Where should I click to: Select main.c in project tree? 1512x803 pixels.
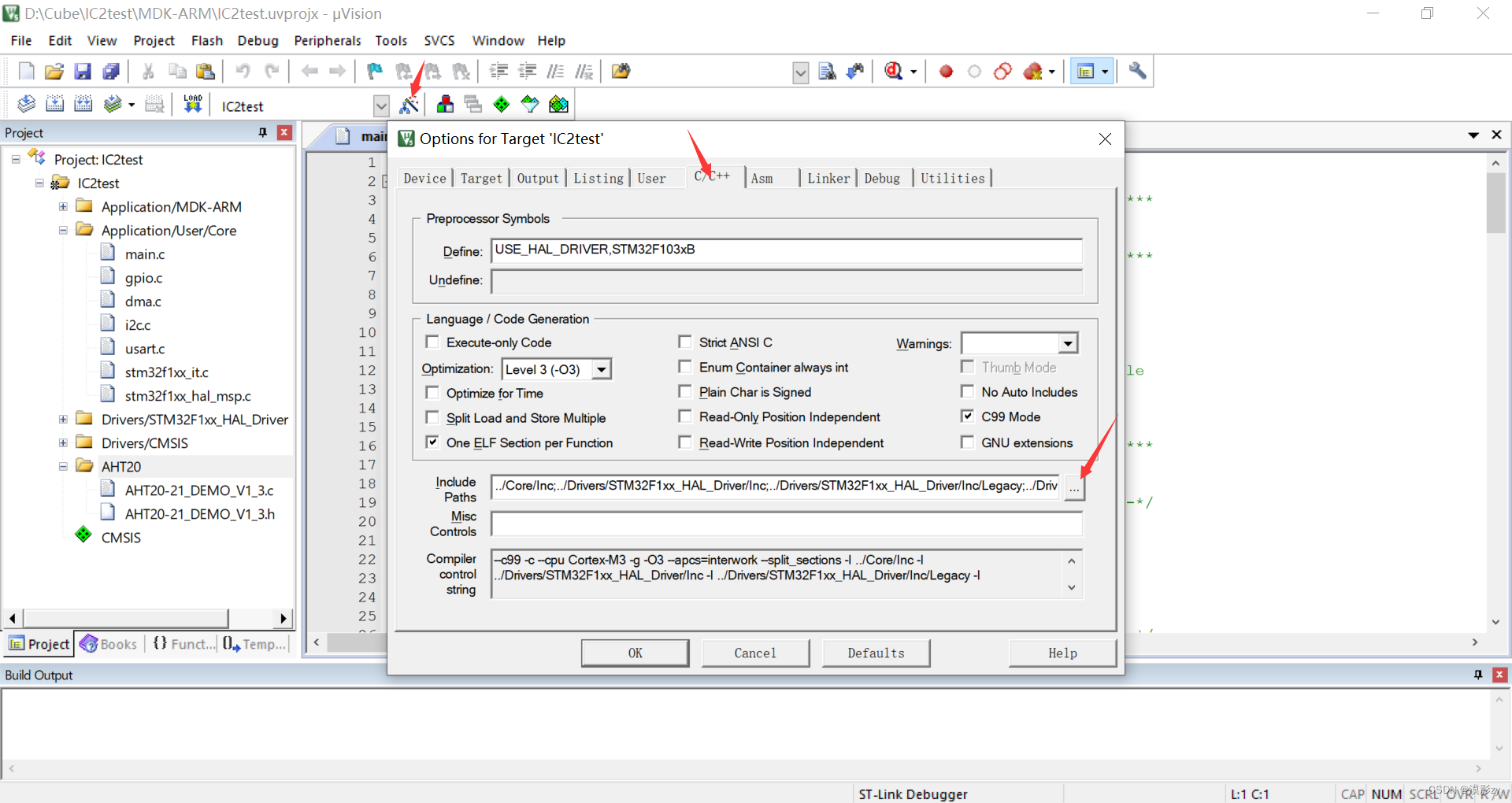[145, 253]
